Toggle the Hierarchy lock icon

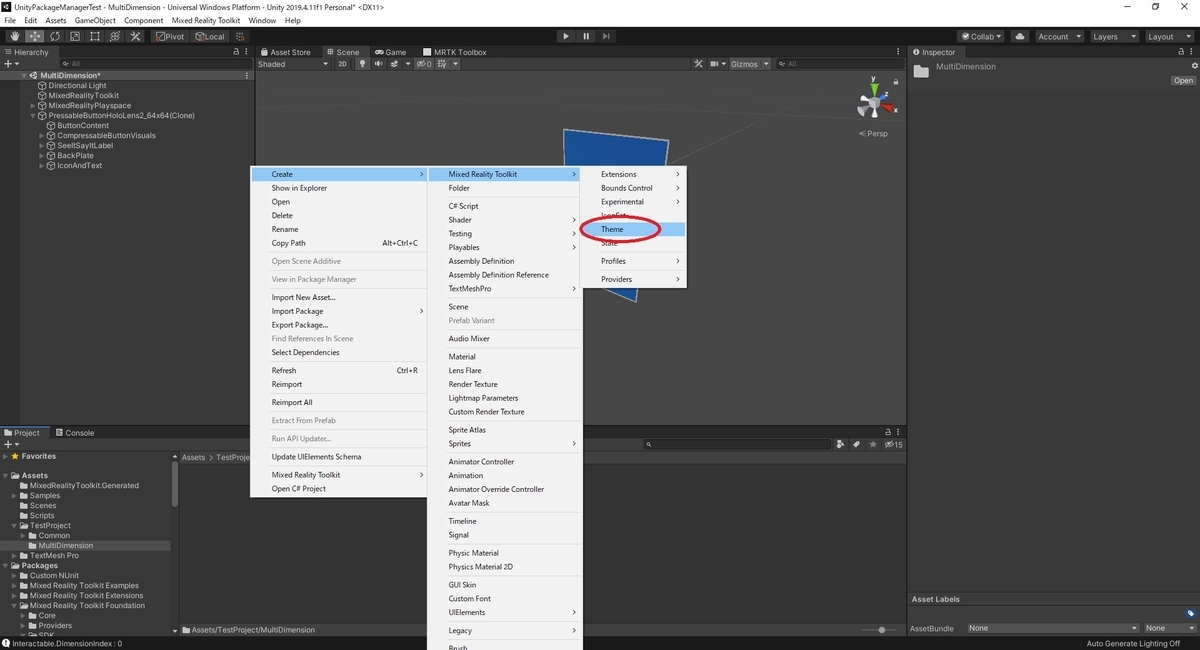coord(236,52)
